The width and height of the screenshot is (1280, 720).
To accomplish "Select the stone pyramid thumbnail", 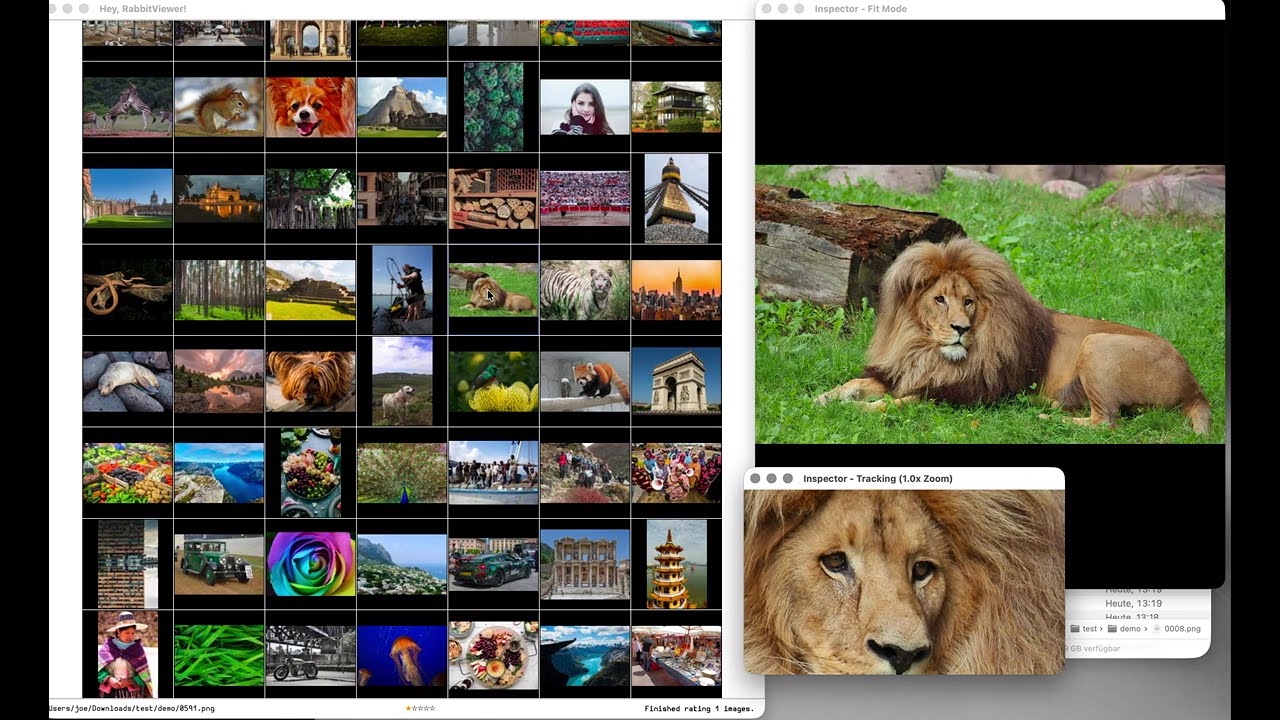I will [x=402, y=107].
